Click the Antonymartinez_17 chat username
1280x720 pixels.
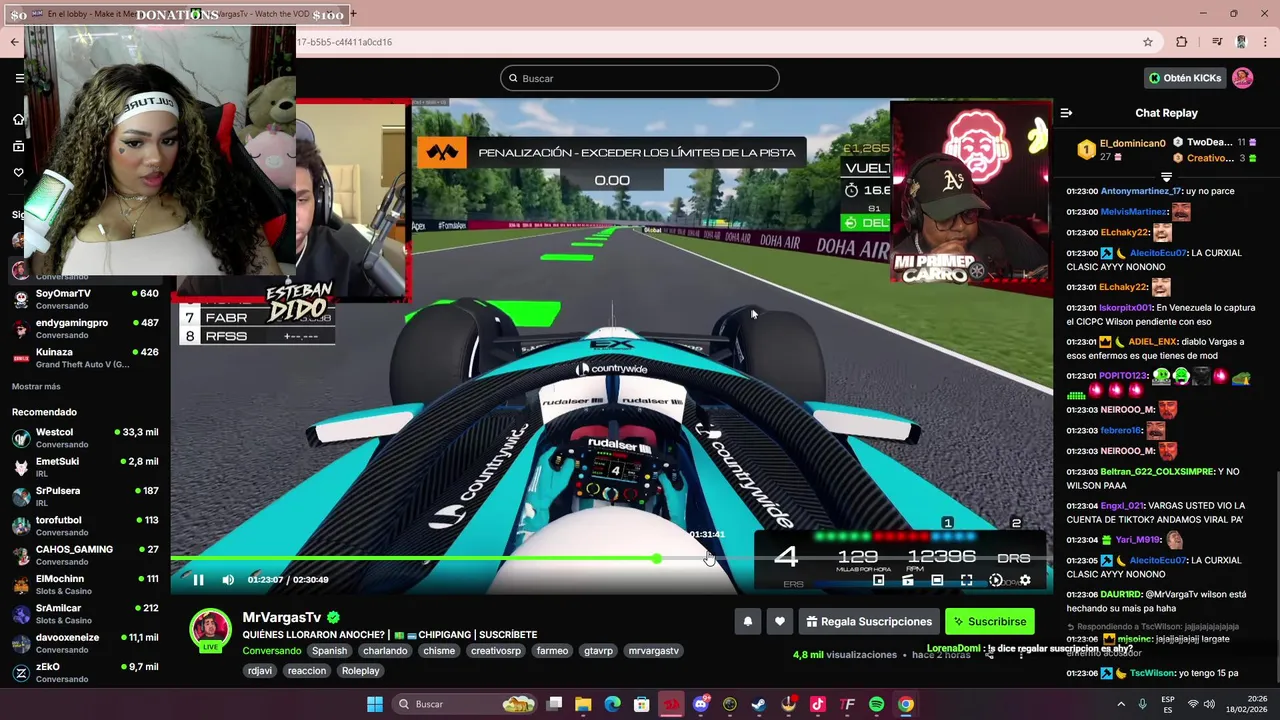pos(1141,191)
